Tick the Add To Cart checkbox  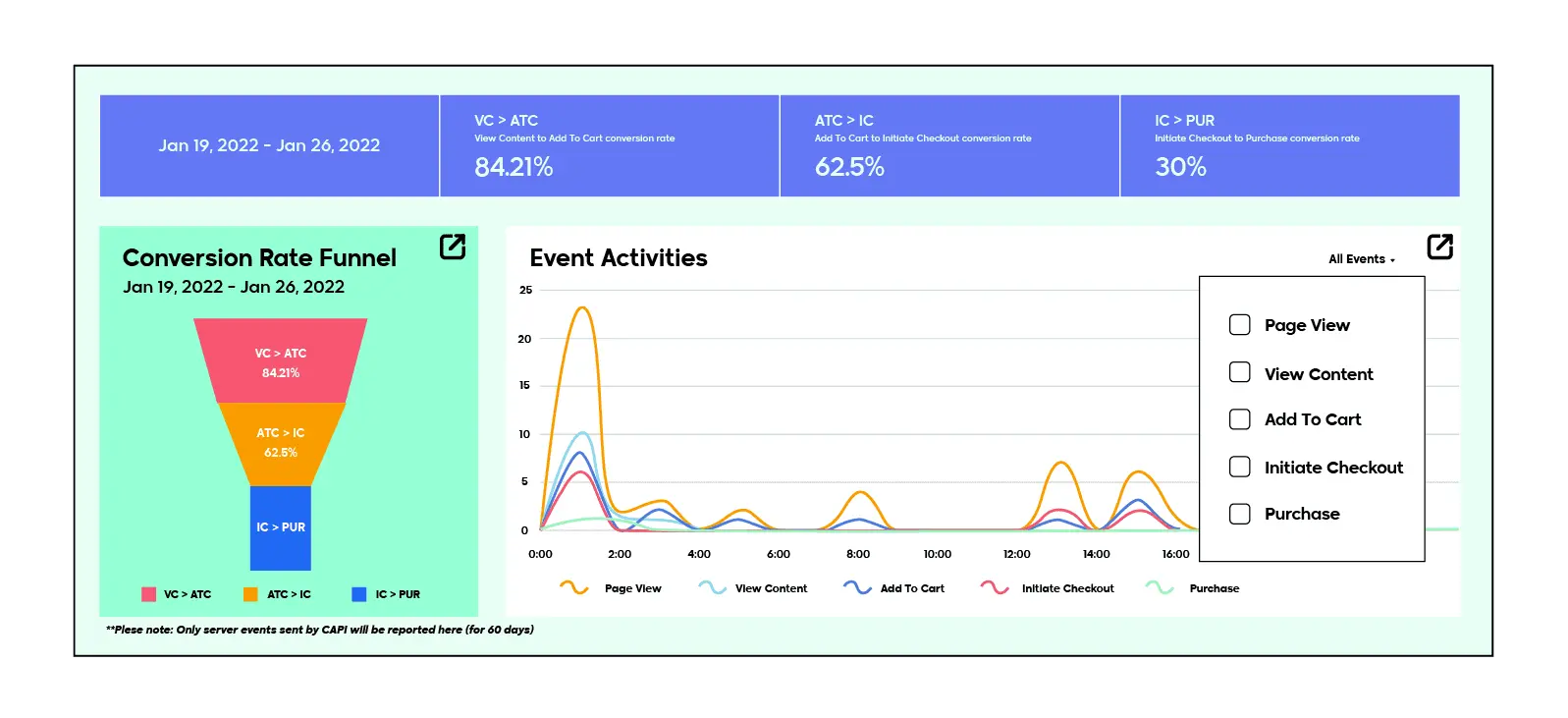tap(1240, 419)
